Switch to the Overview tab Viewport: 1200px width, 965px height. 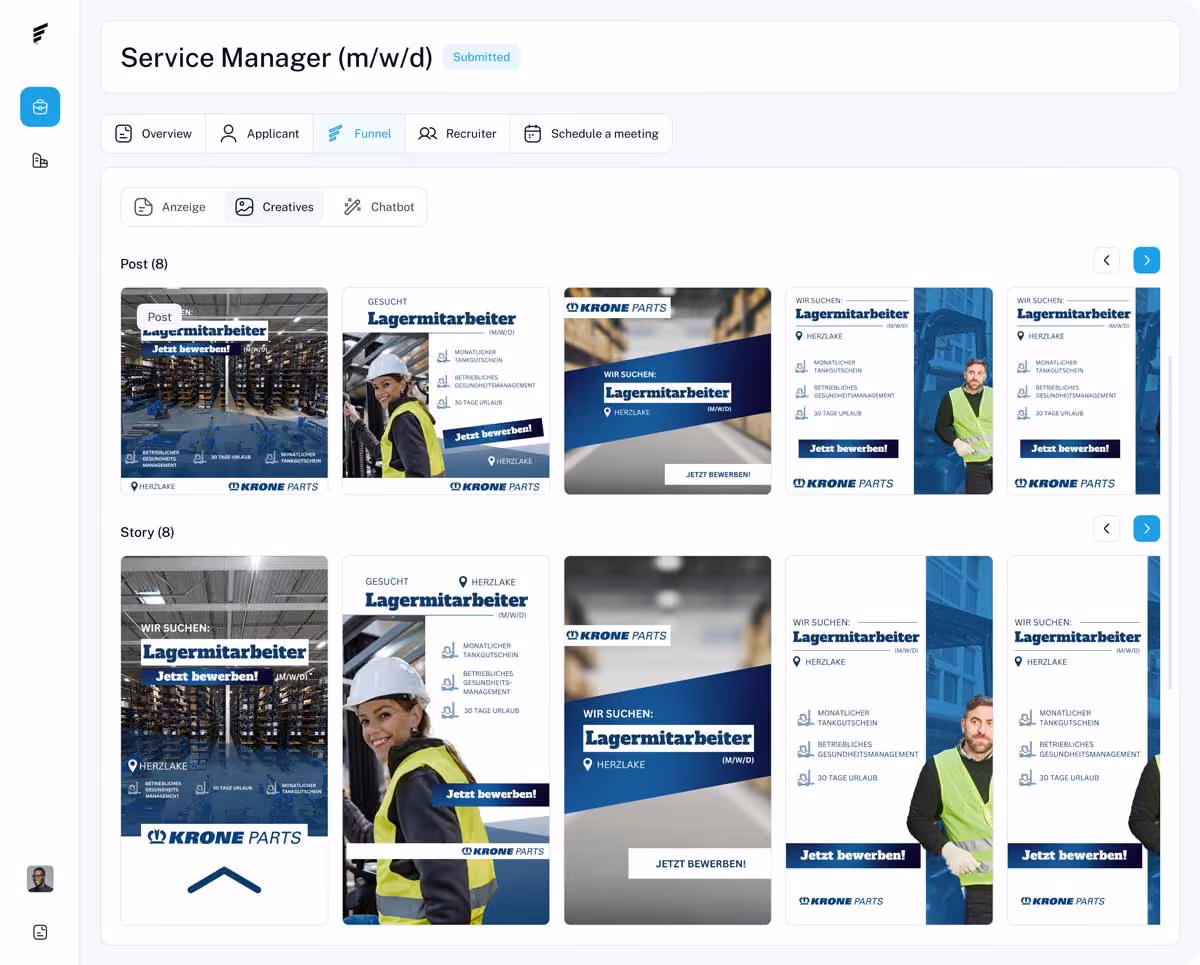pos(153,133)
